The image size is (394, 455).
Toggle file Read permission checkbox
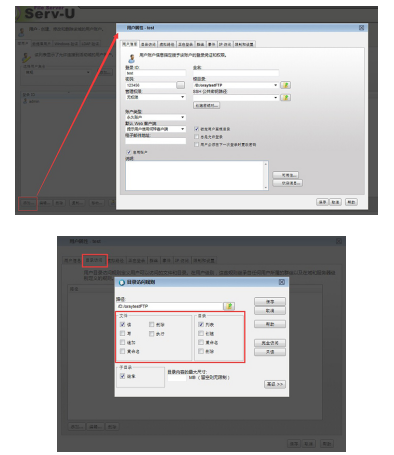(122, 324)
